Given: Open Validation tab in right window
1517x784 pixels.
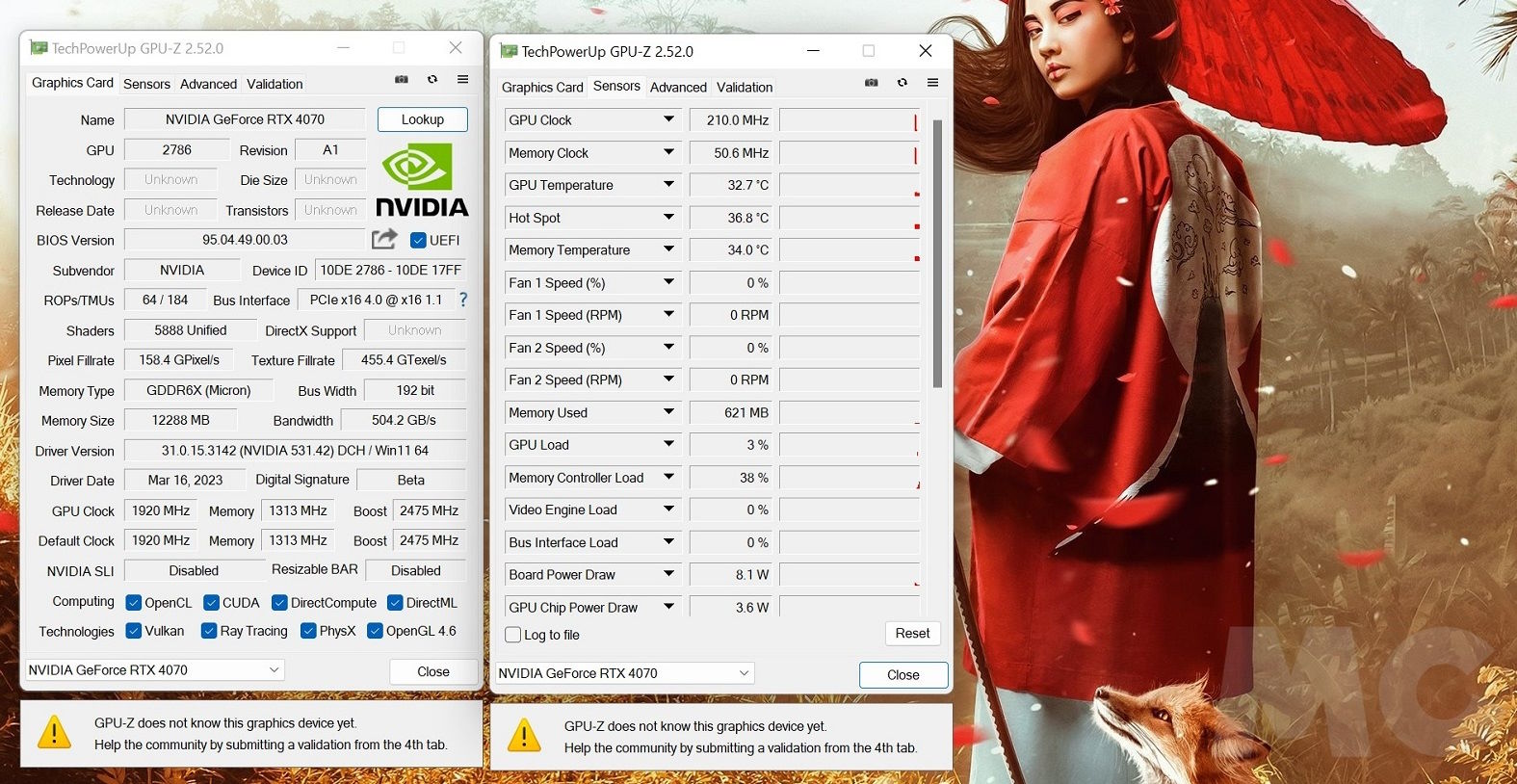Looking at the screenshot, I should pyautogui.click(x=745, y=87).
